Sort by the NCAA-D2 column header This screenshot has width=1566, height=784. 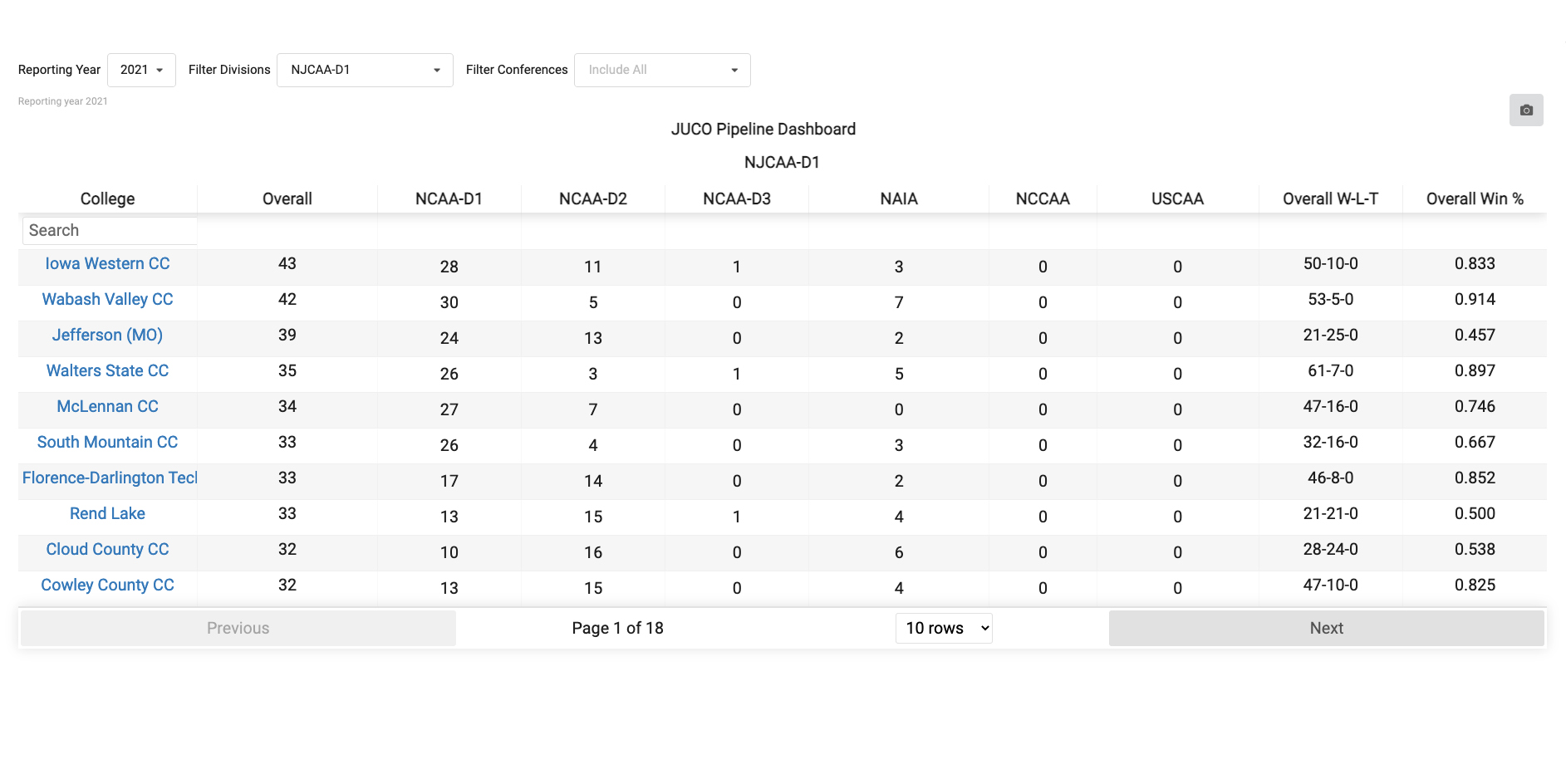(593, 198)
